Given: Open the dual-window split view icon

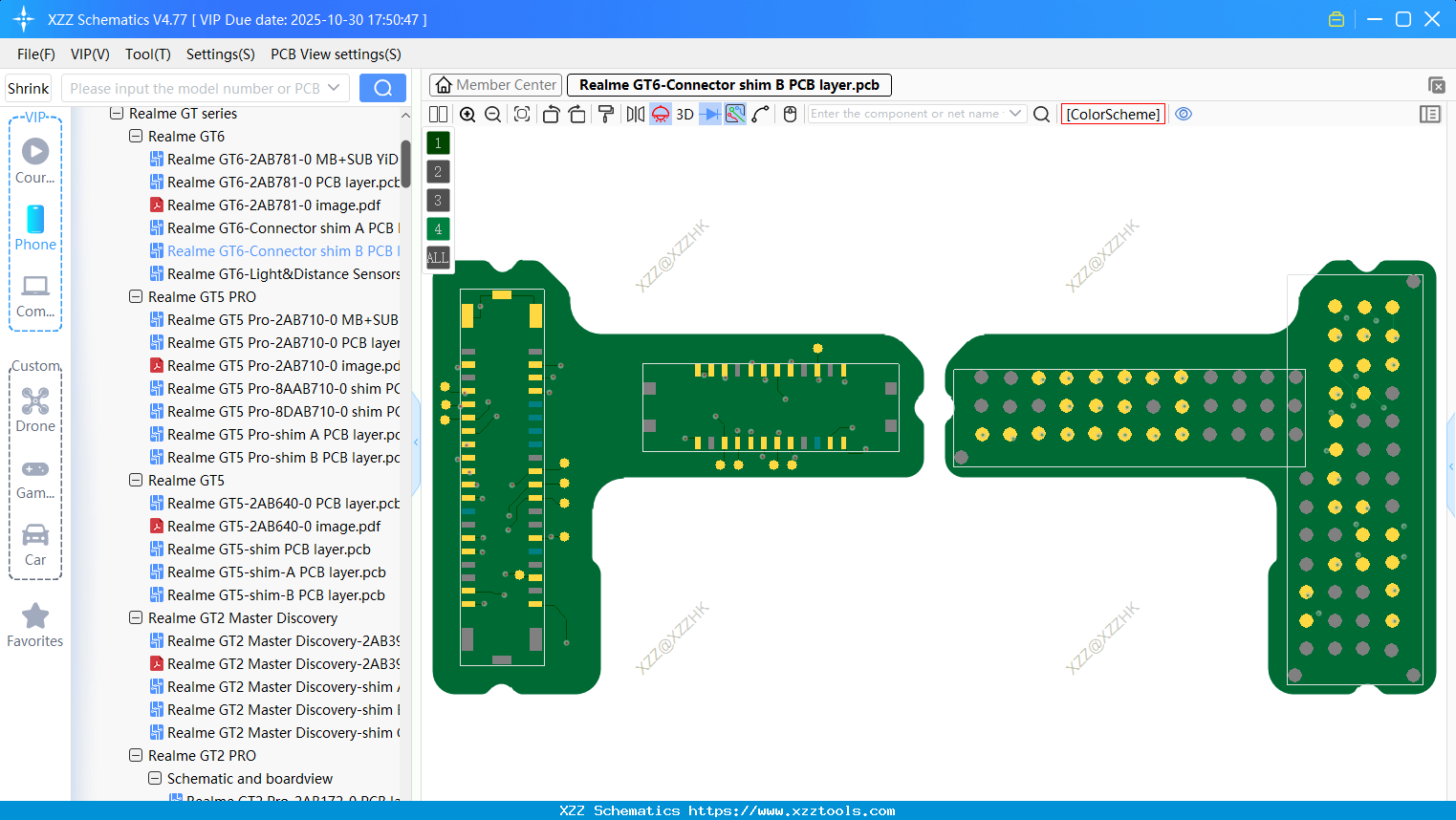Looking at the screenshot, I should pyautogui.click(x=438, y=114).
